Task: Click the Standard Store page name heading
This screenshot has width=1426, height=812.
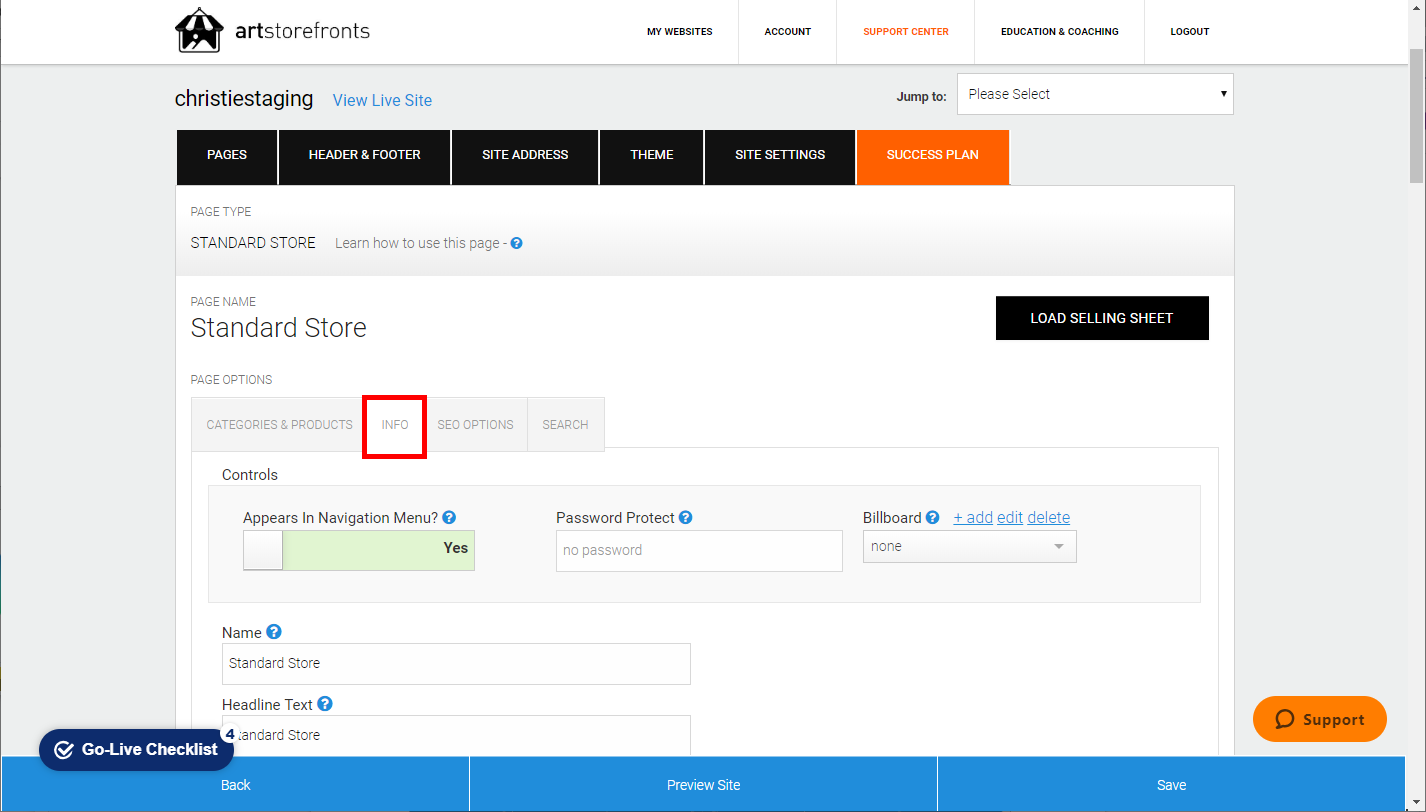Action: click(279, 328)
